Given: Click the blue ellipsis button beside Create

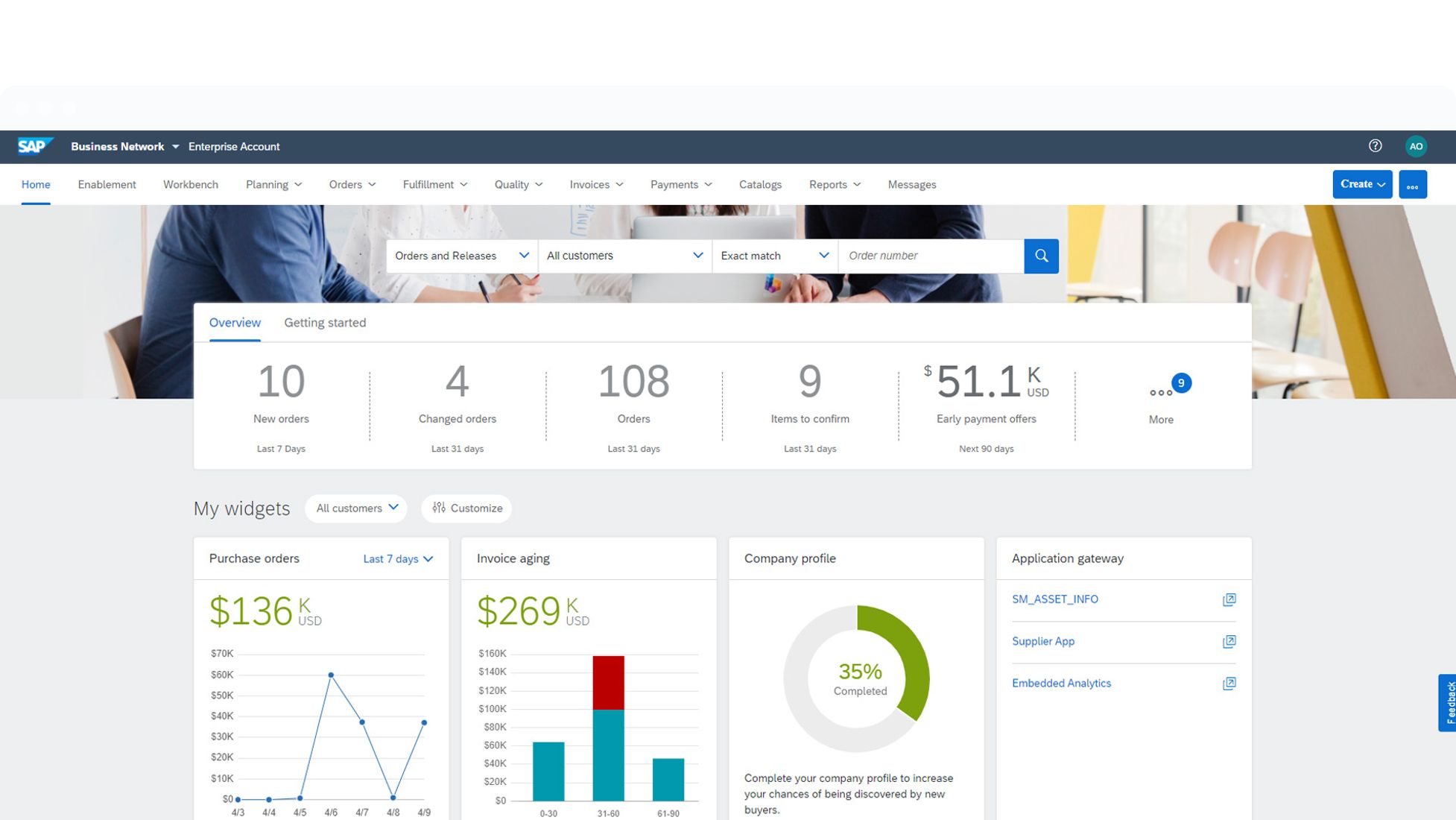Looking at the screenshot, I should pos(1412,185).
